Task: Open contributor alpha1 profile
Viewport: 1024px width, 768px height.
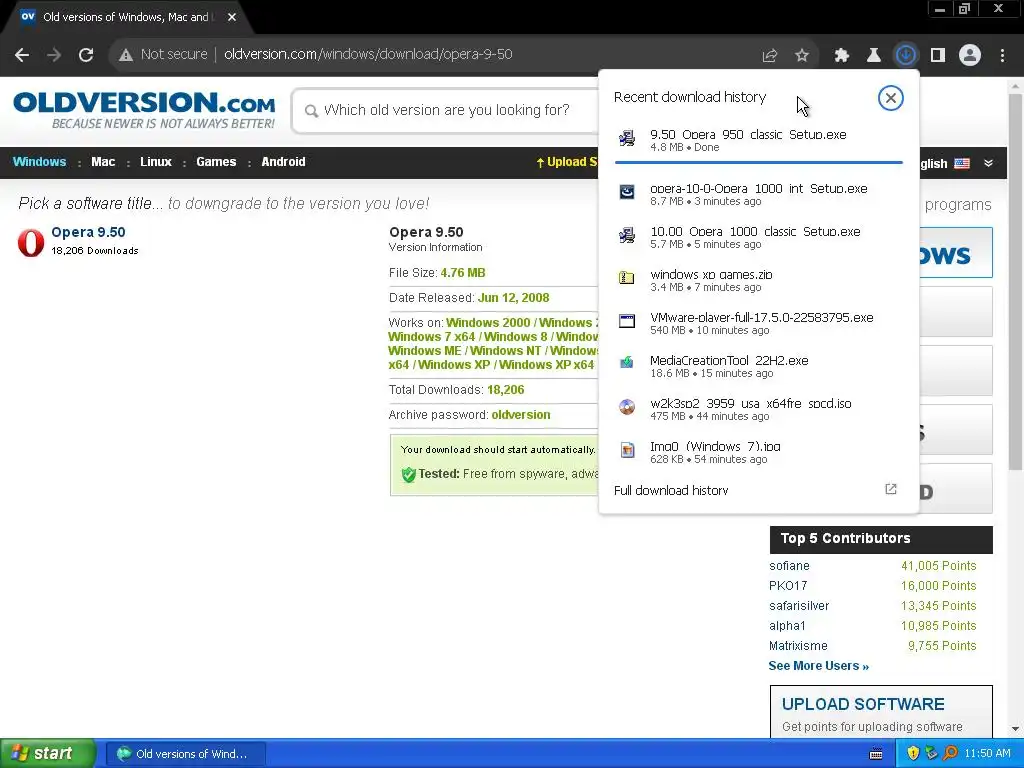Action: (787, 626)
